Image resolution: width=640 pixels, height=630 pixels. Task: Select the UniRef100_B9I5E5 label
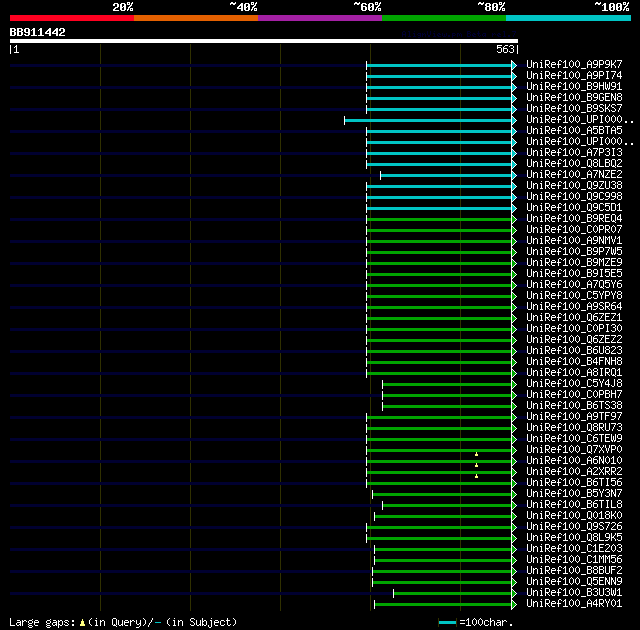point(574,274)
